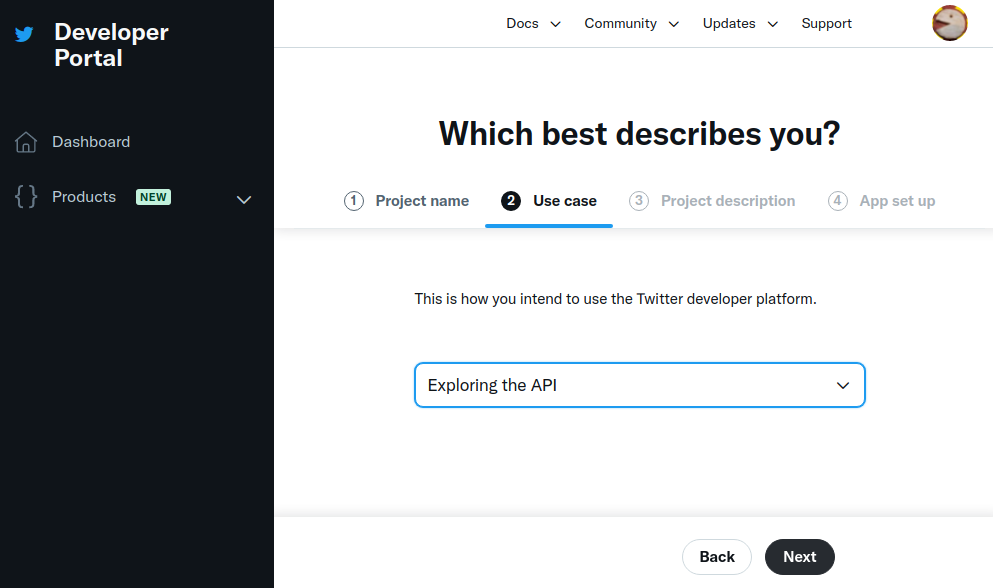The width and height of the screenshot is (993, 588).
Task: Click the step 3 circle numbered icon
Action: [x=638, y=200]
